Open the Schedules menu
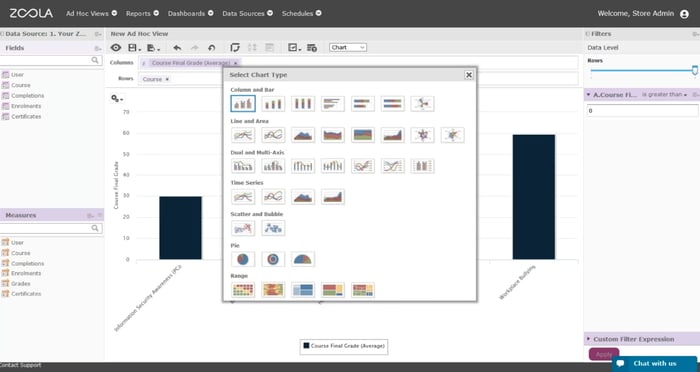700x372 pixels. click(301, 13)
